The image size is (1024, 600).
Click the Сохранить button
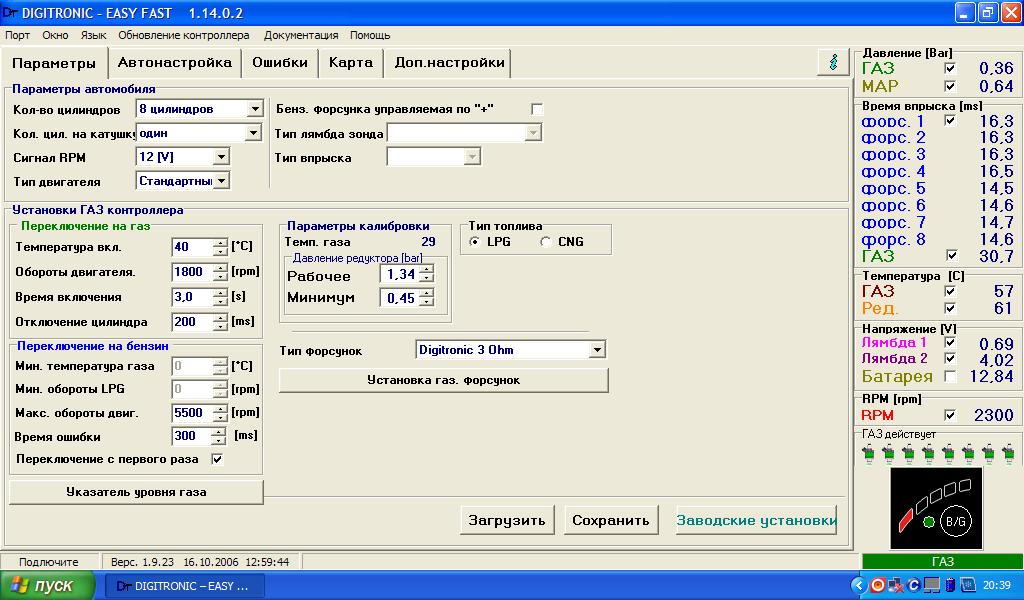(x=611, y=520)
